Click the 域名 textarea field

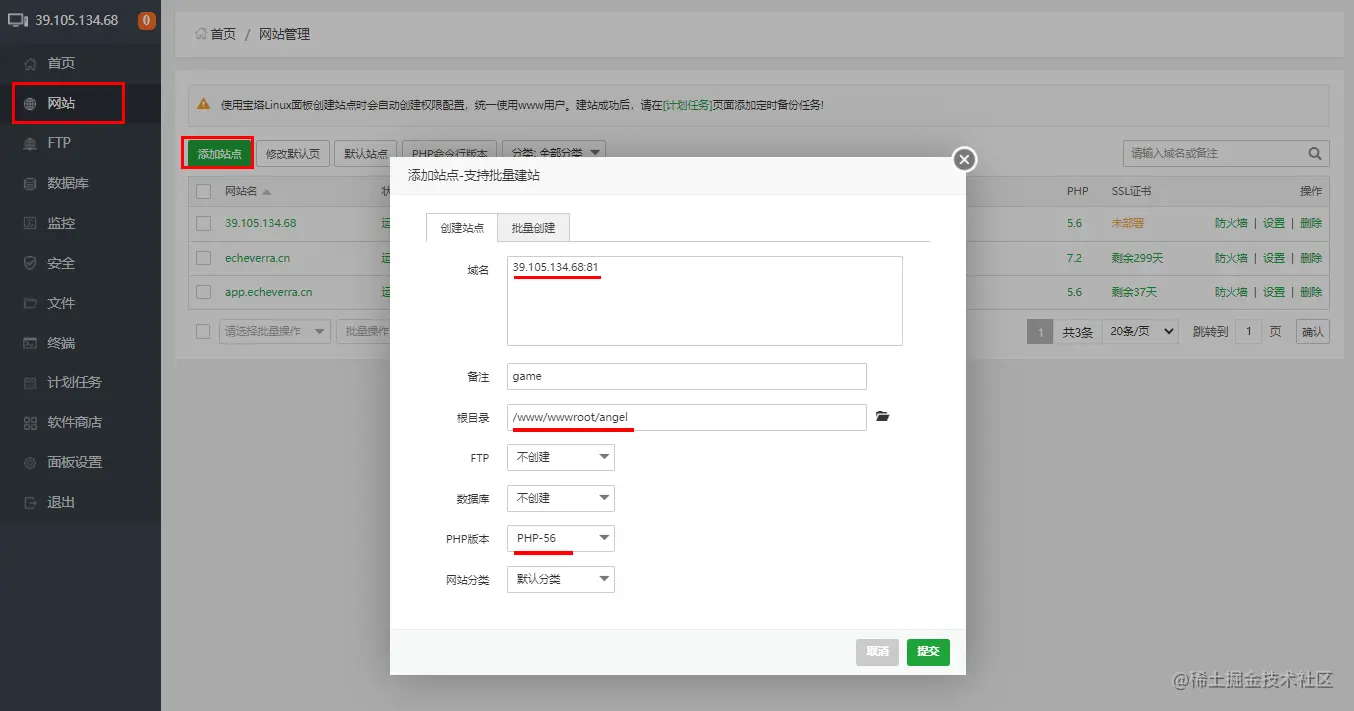[704, 301]
